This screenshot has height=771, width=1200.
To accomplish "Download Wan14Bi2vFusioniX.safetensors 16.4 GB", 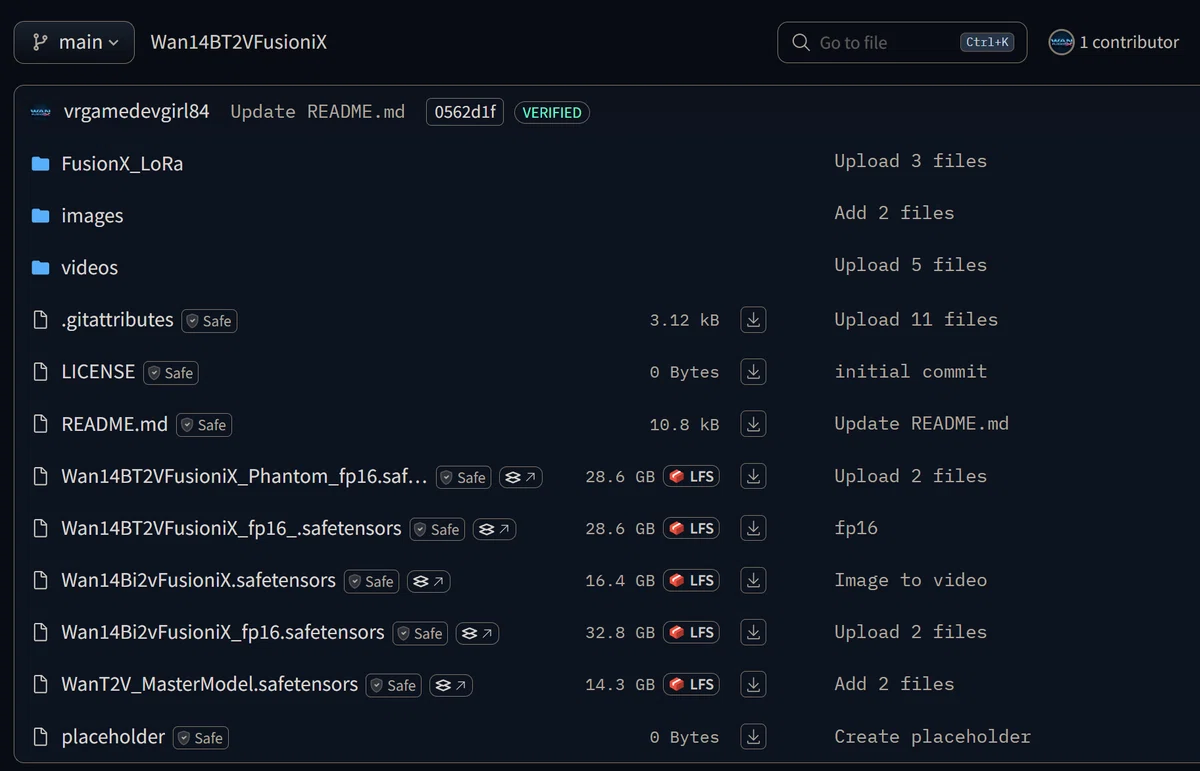I will coord(753,580).
